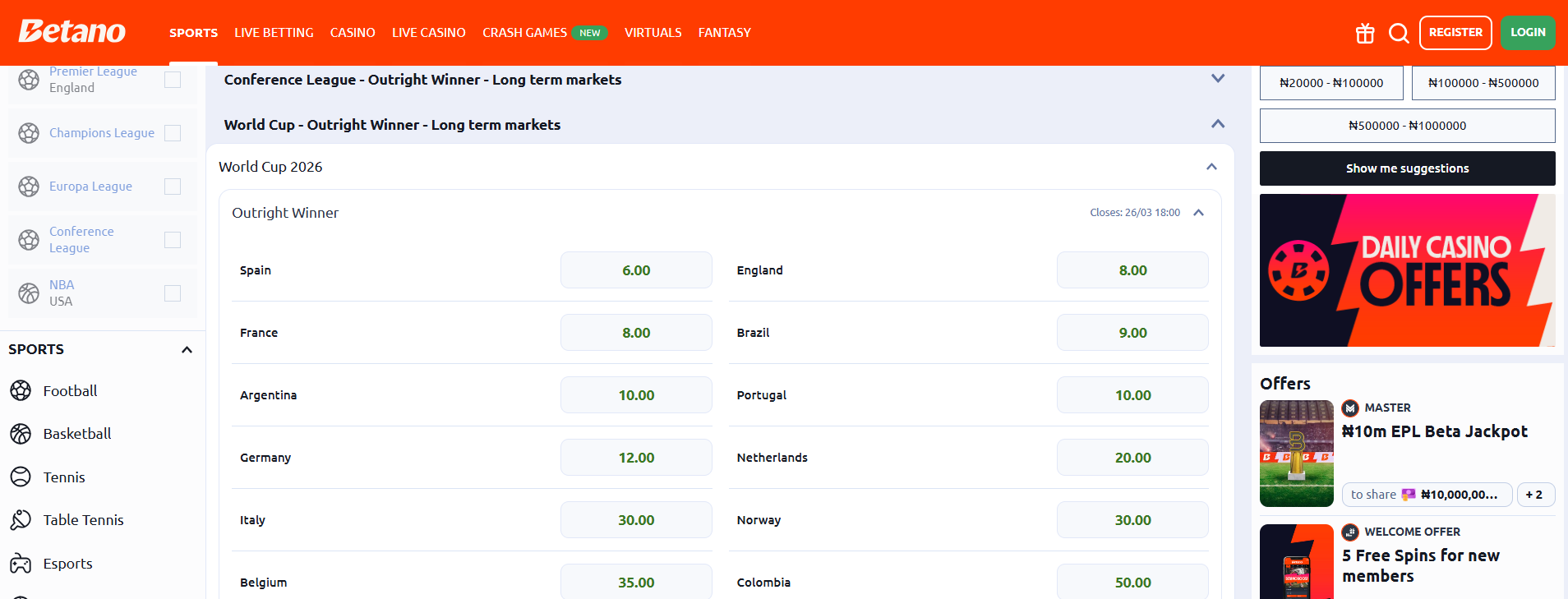This screenshot has height=599, width=1568.
Task: Pick England odds 8.00
Action: [1132, 270]
